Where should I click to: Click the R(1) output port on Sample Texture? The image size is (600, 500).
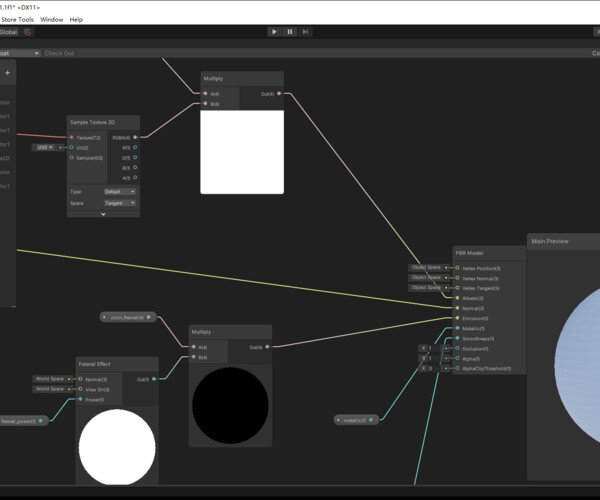pos(135,147)
